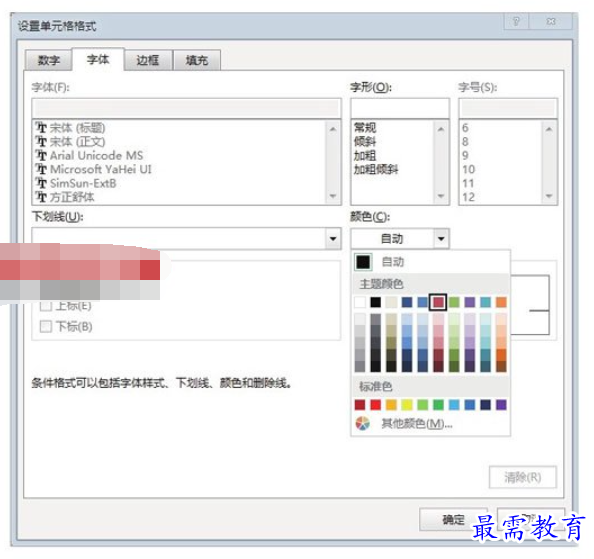Pick the bright red standard color

(375, 405)
